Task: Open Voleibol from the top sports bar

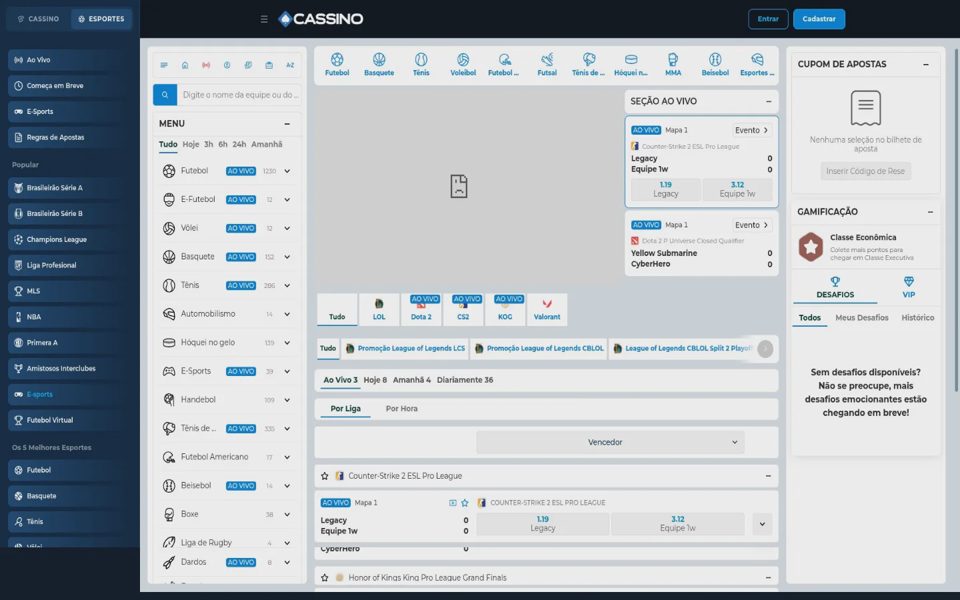Action: pyautogui.click(x=463, y=64)
